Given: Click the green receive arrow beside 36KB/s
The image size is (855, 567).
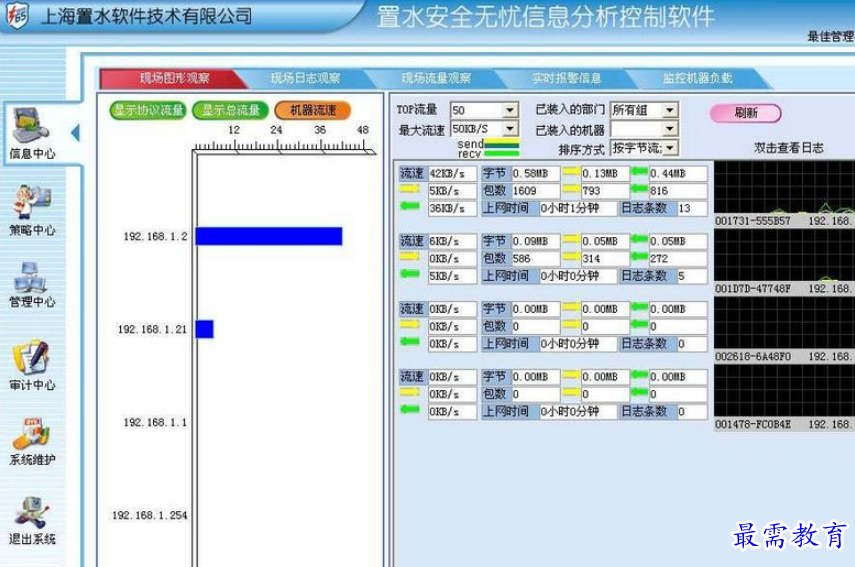Looking at the screenshot, I should tap(410, 206).
